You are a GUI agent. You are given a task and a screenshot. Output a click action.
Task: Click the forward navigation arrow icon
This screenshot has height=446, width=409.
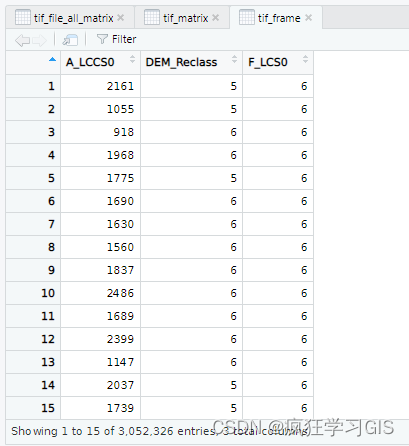point(40,40)
